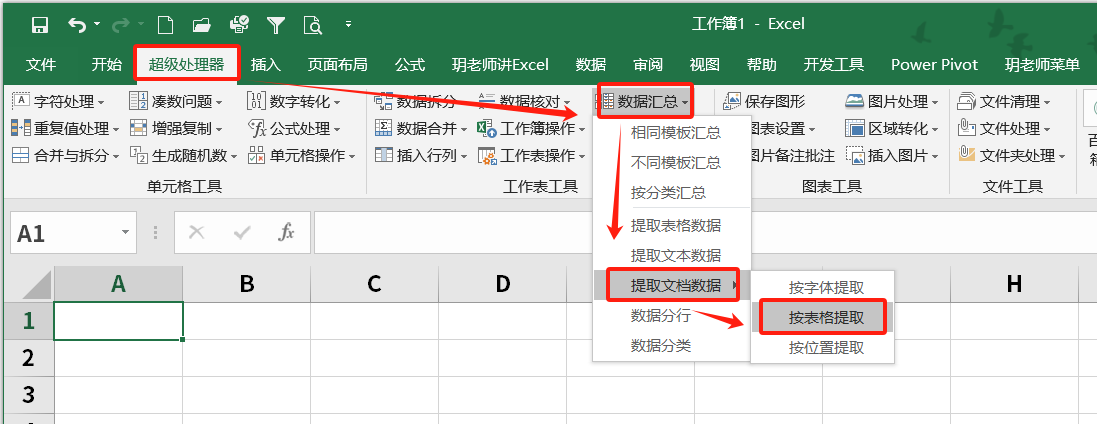1097x424 pixels.
Task: Open the 帮助 ribbon tab
Action: tap(761, 65)
